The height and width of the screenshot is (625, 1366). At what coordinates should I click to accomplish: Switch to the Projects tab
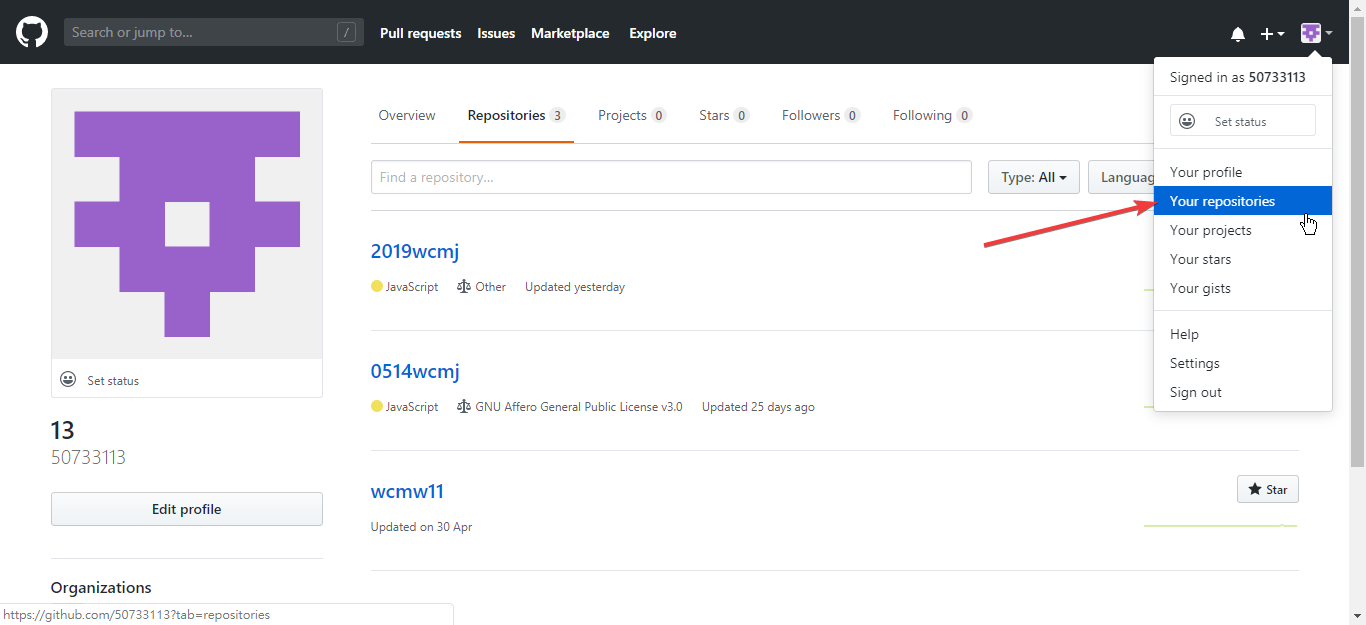click(x=632, y=115)
